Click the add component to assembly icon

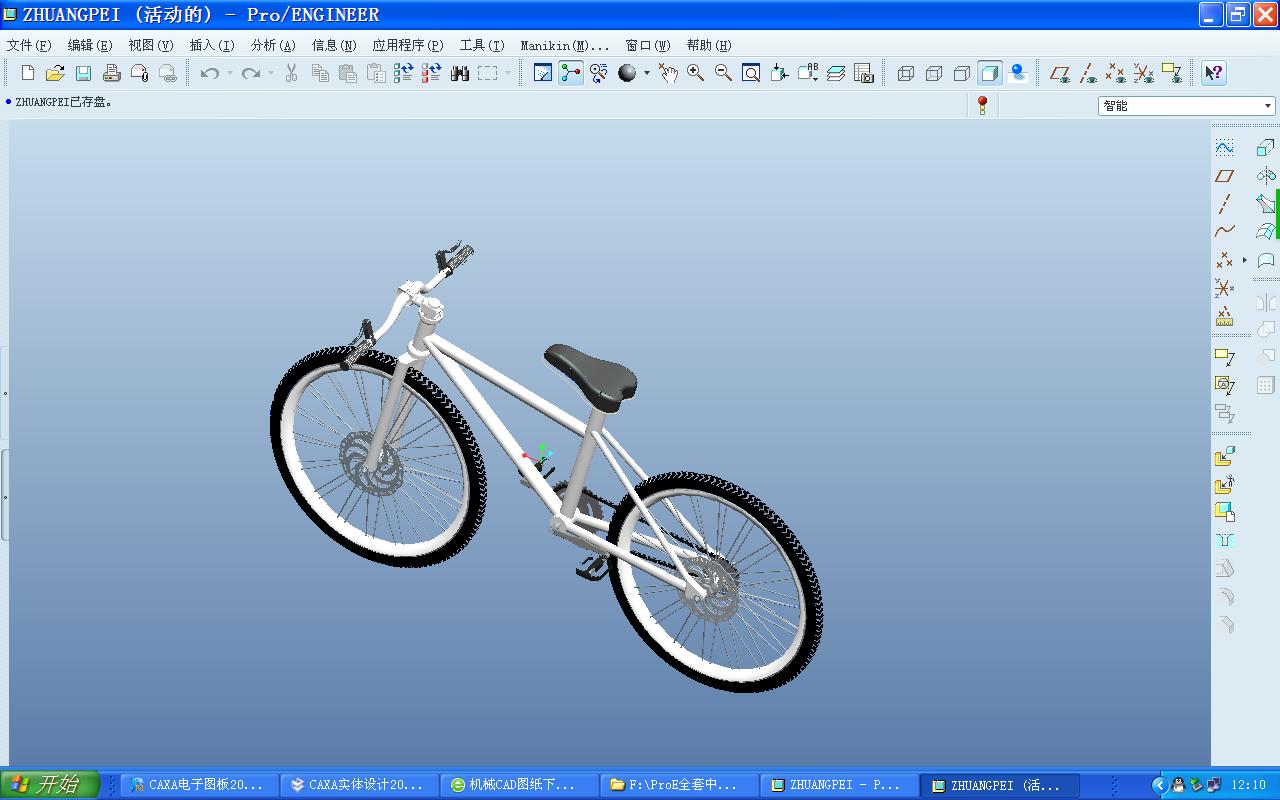pos(1224,457)
